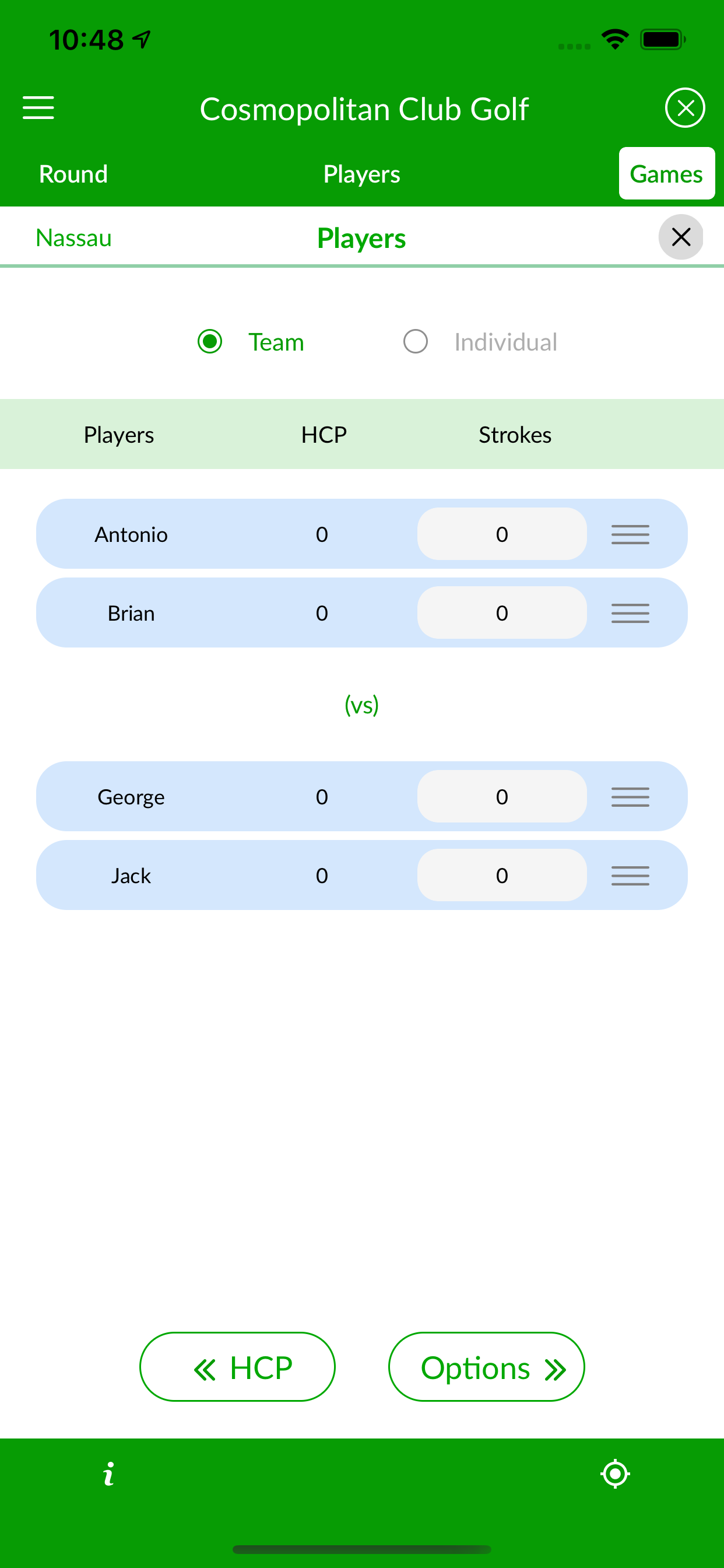Tap the info icon in bottom bar
Image resolution: width=724 pixels, height=1568 pixels.
(108, 1473)
